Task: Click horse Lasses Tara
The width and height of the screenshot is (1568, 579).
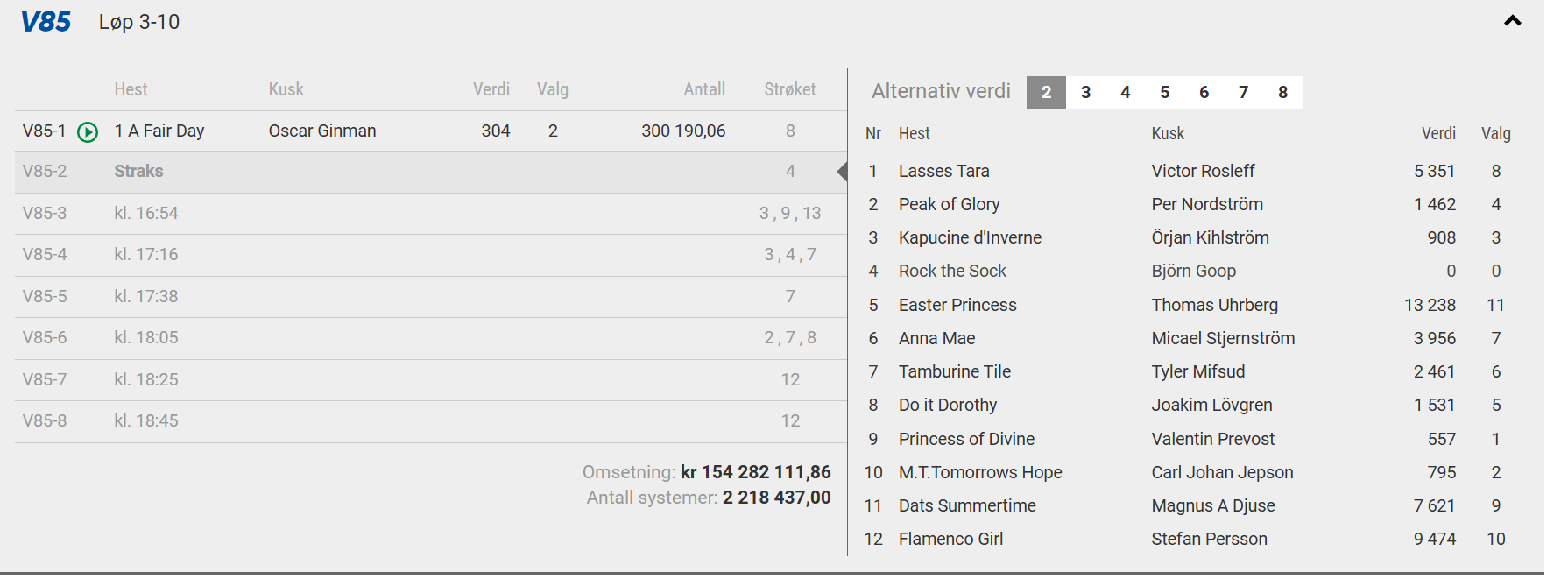Action: [x=943, y=172]
